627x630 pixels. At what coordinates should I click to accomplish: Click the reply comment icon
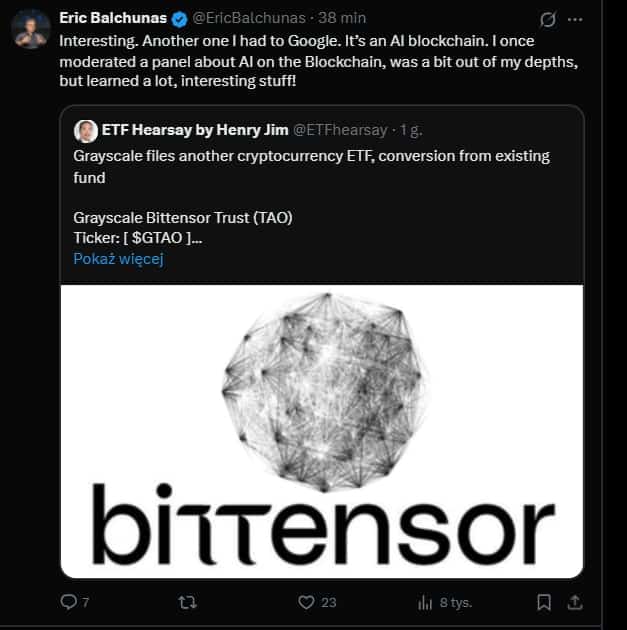point(68,602)
